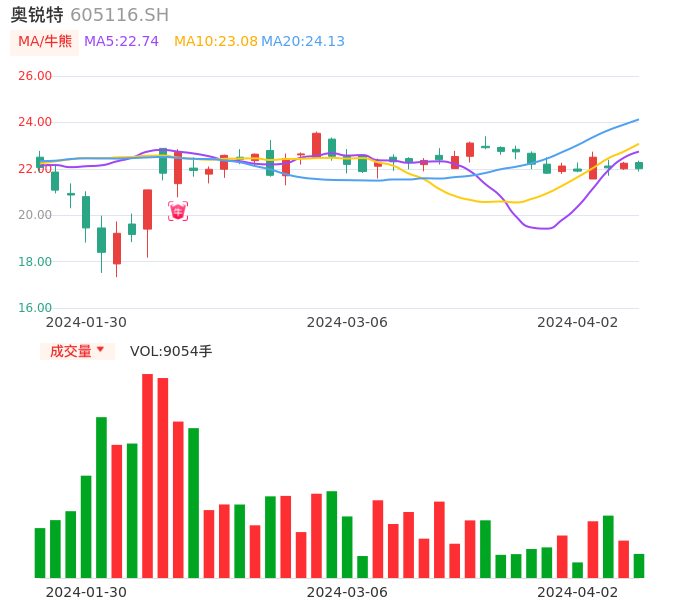
Task: Click the stock name 奥锐特
Action: (37, 15)
